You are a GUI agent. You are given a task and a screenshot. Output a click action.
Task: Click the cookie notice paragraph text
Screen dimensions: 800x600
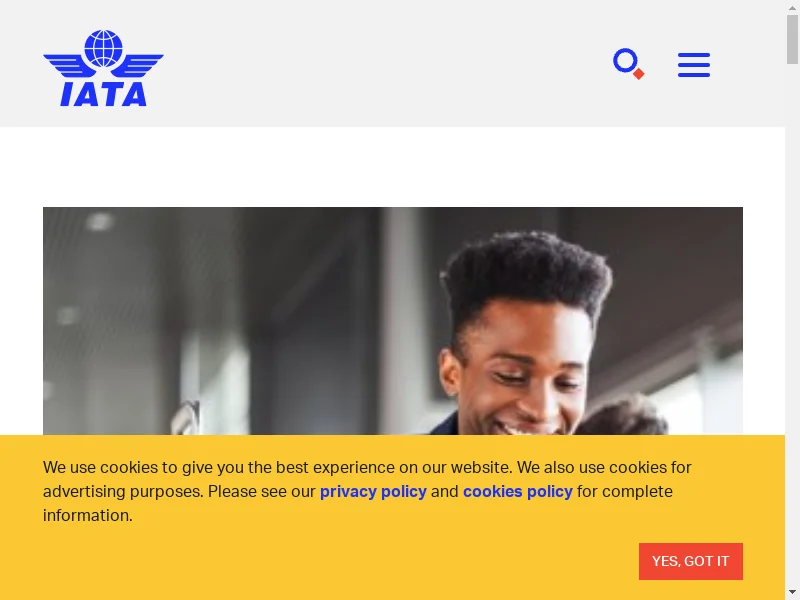(367, 491)
